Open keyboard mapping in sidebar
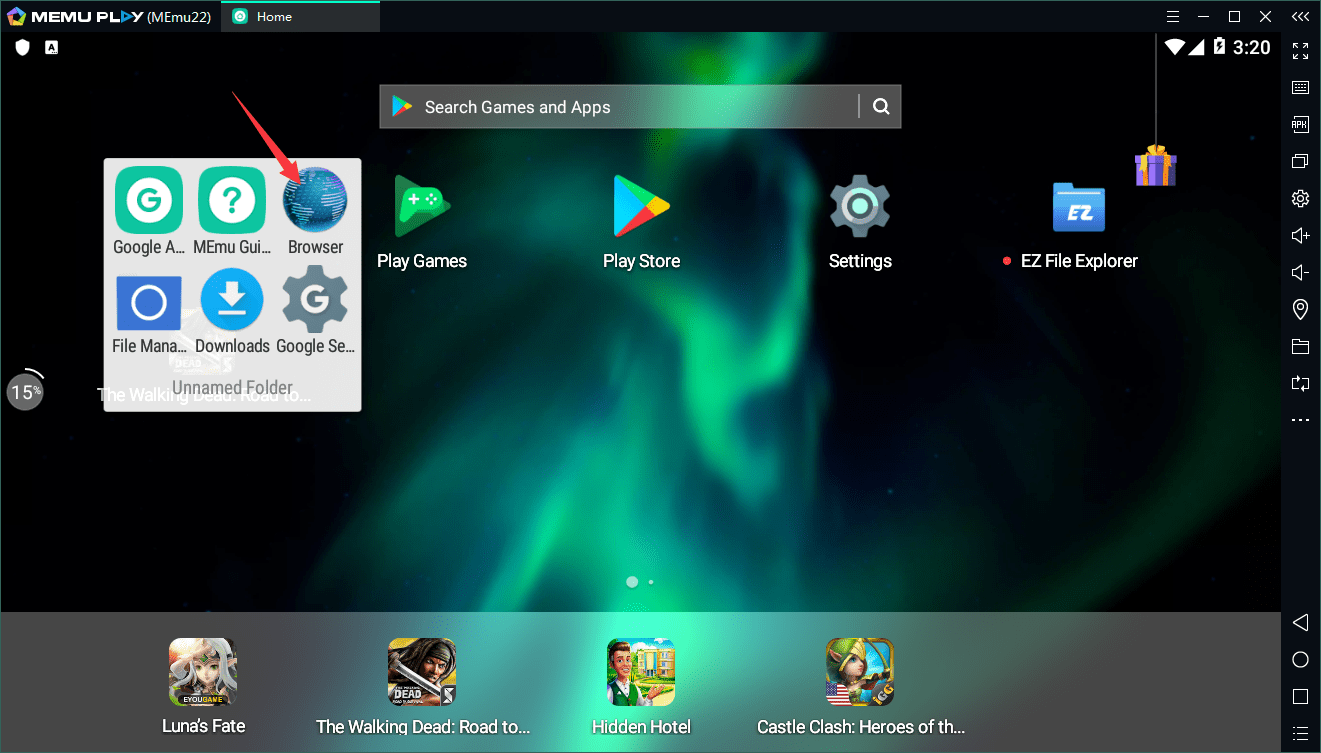The width and height of the screenshot is (1321, 753). pyautogui.click(x=1300, y=87)
